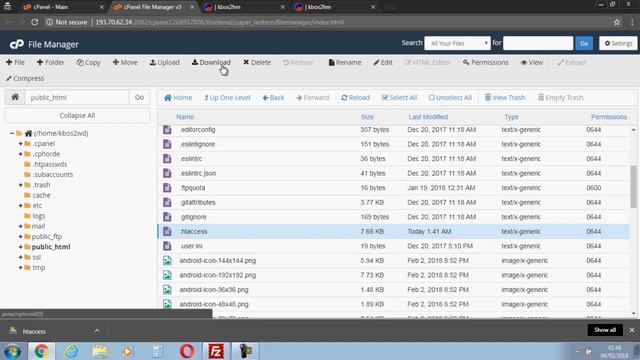Create a new Folder from toolbar
This screenshot has width=640, height=360.
(x=50, y=62)
